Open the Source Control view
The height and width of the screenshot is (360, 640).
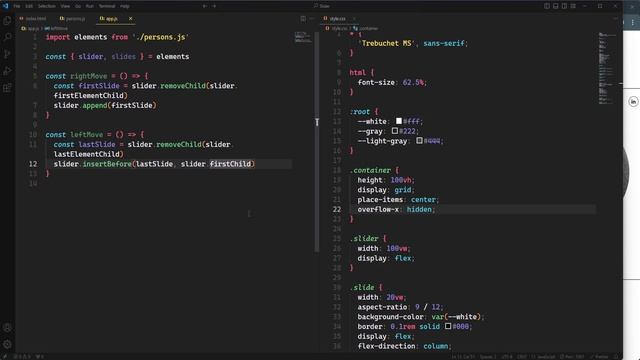tap(7, 54)
